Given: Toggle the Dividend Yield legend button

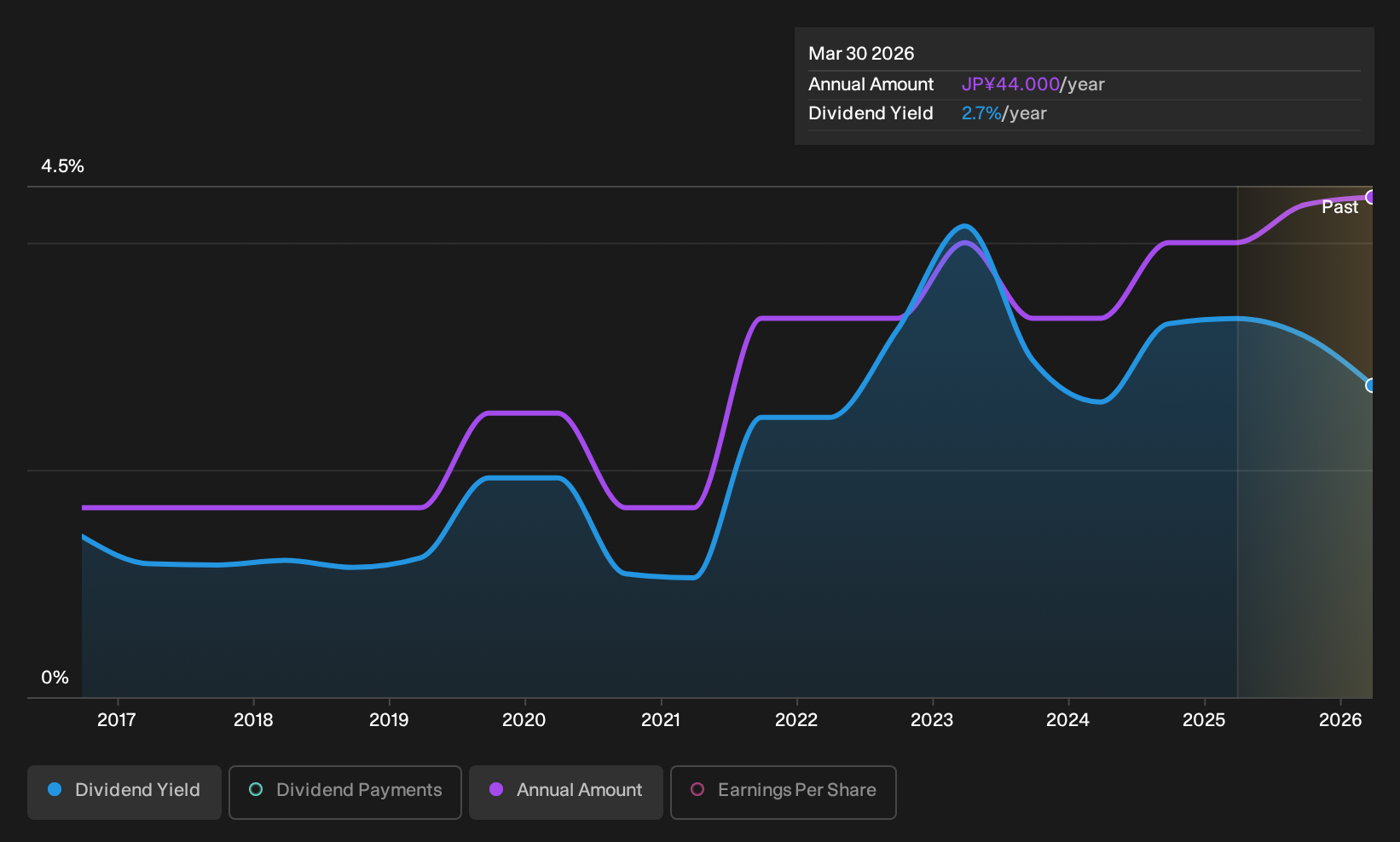Looking at the screenshot, I should pyautogui.click(x=124, y=792).
